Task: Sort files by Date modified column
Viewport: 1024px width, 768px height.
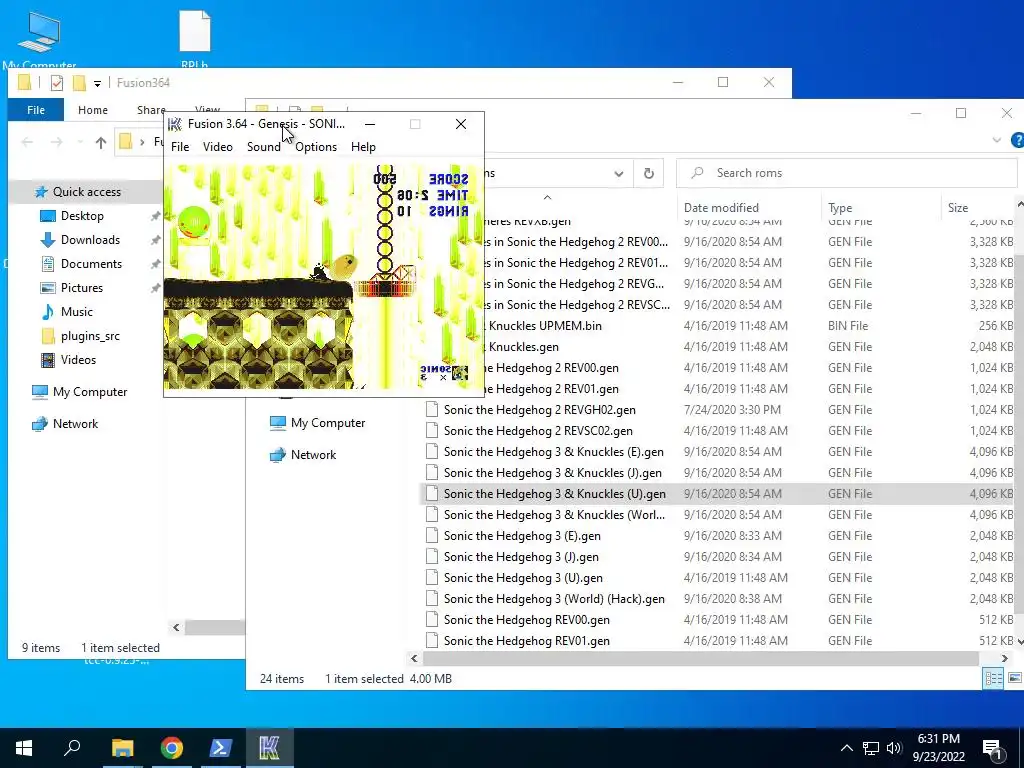Action: pos(721,208)
